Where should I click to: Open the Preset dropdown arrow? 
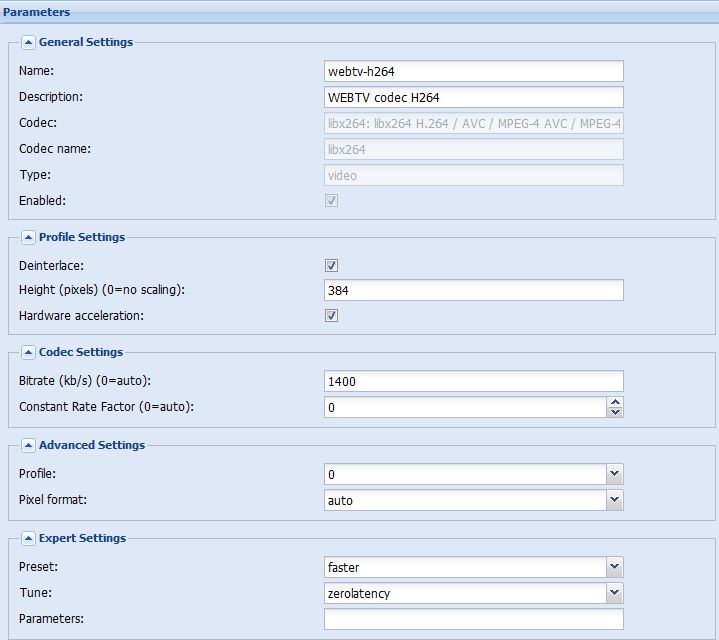click(x=614, y=567)
